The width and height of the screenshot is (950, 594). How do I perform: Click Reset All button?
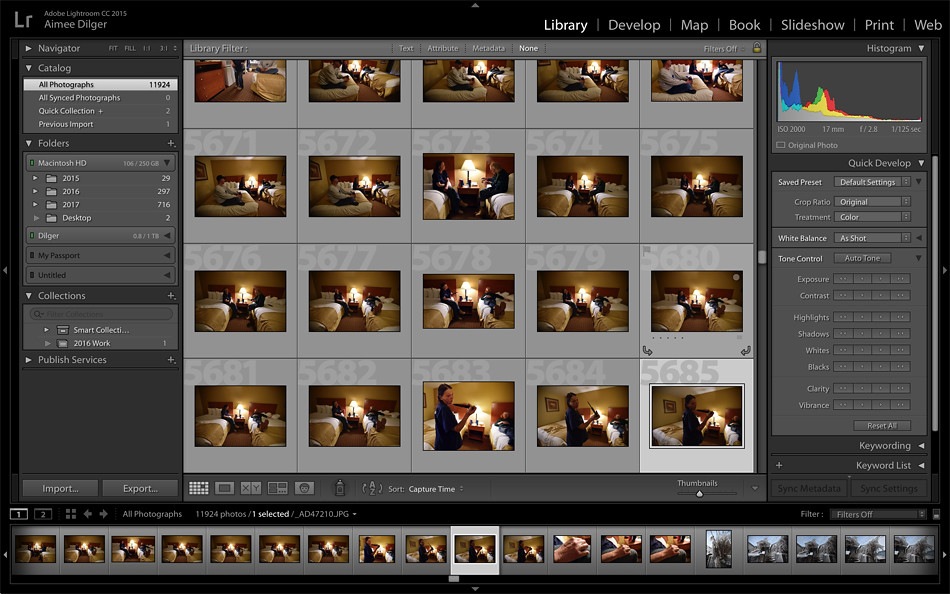882,425
